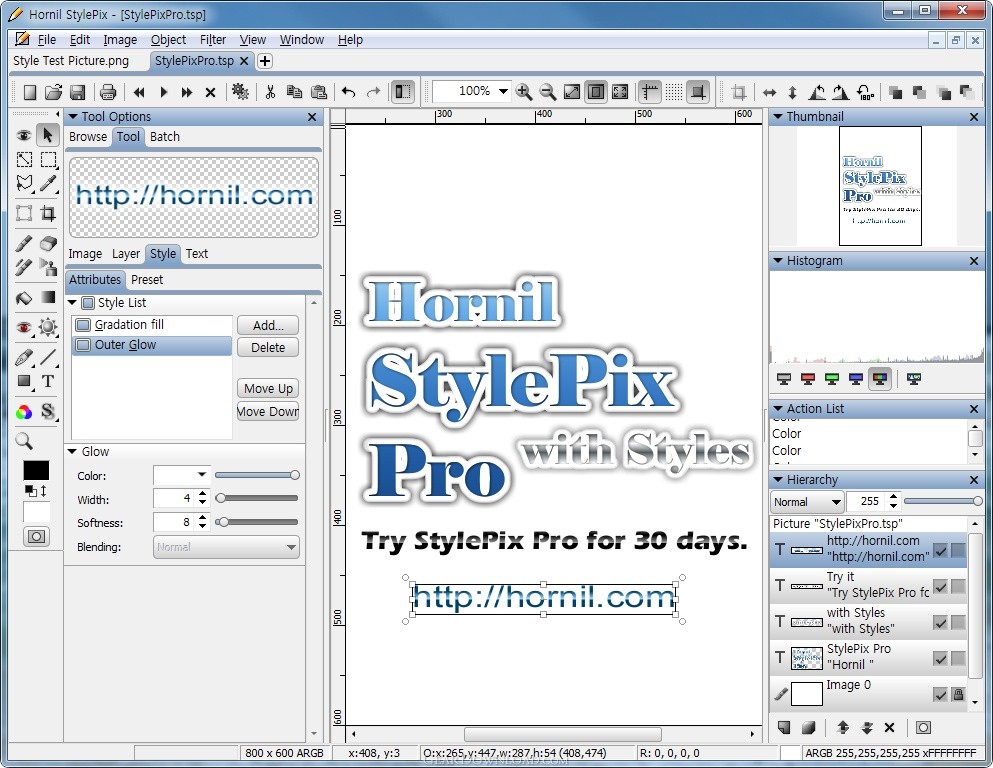993x768 pixels.
Task: Close the StylePixPro.tsp document tab
Action: [x=244, y=61]
